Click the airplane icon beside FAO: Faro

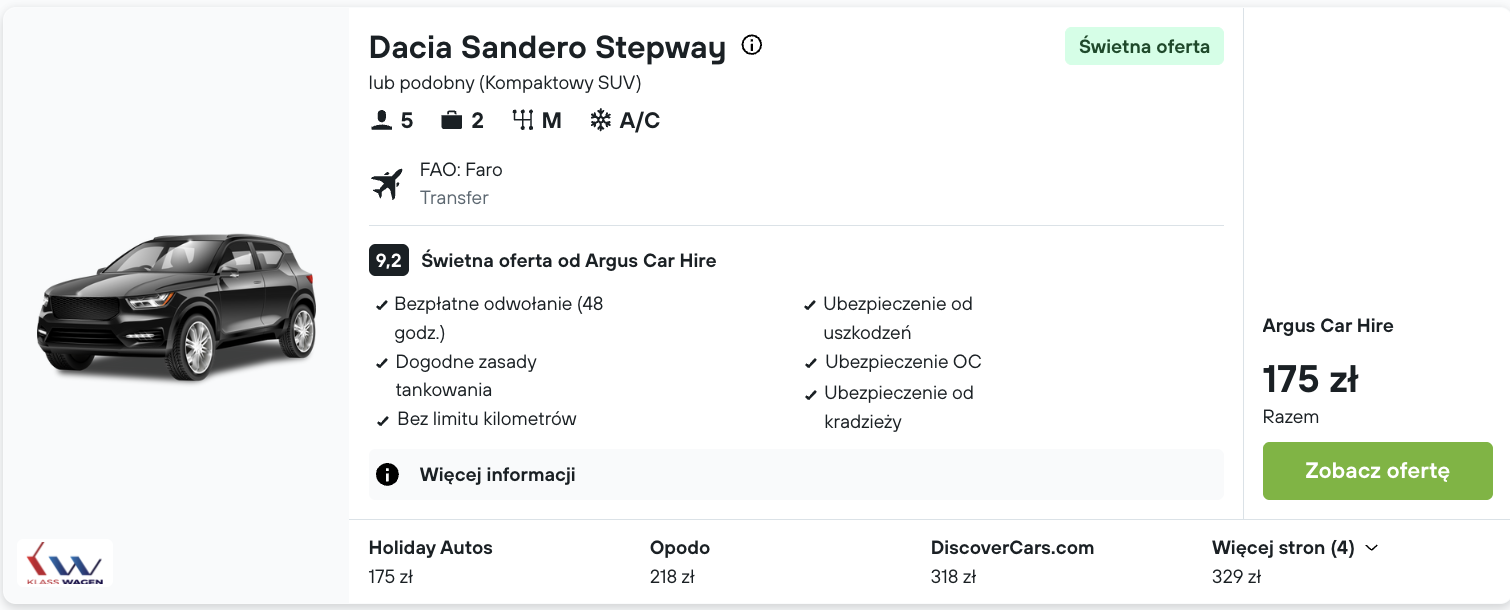[x=386, y=184]
